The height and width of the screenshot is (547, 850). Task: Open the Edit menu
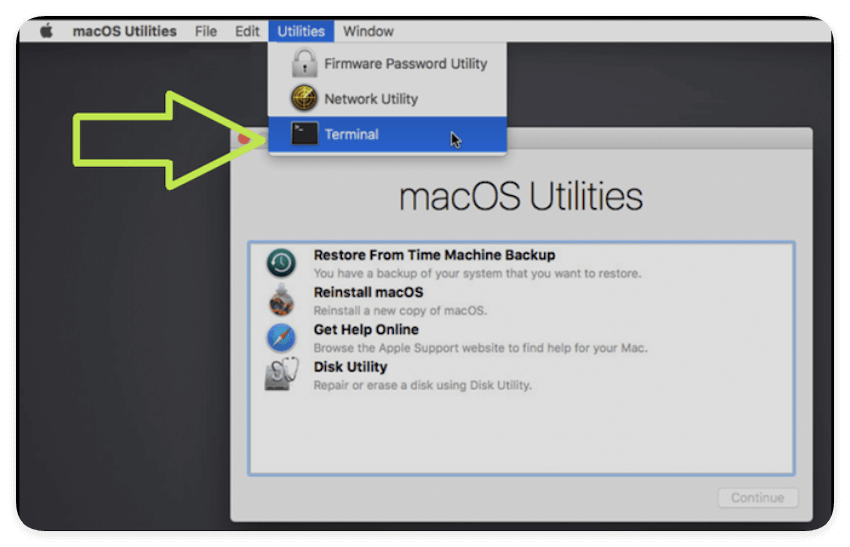tap(247, 31)
